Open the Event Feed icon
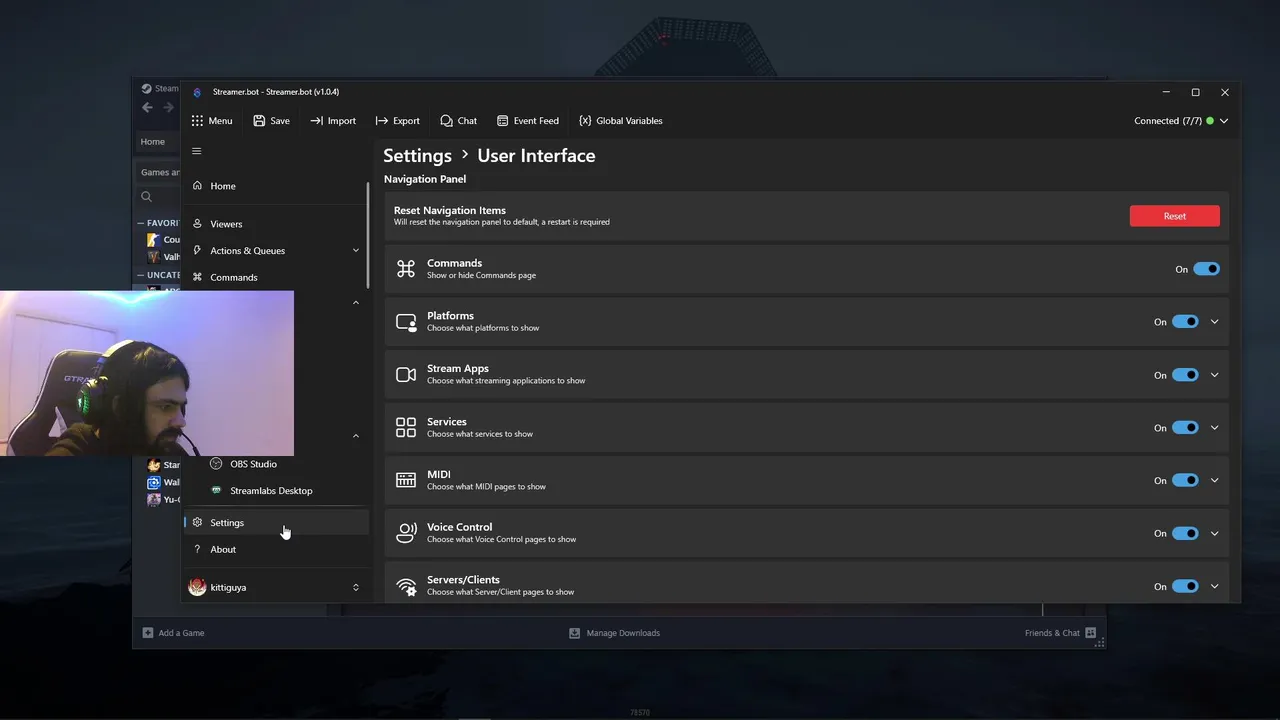 tap(502, 121)
